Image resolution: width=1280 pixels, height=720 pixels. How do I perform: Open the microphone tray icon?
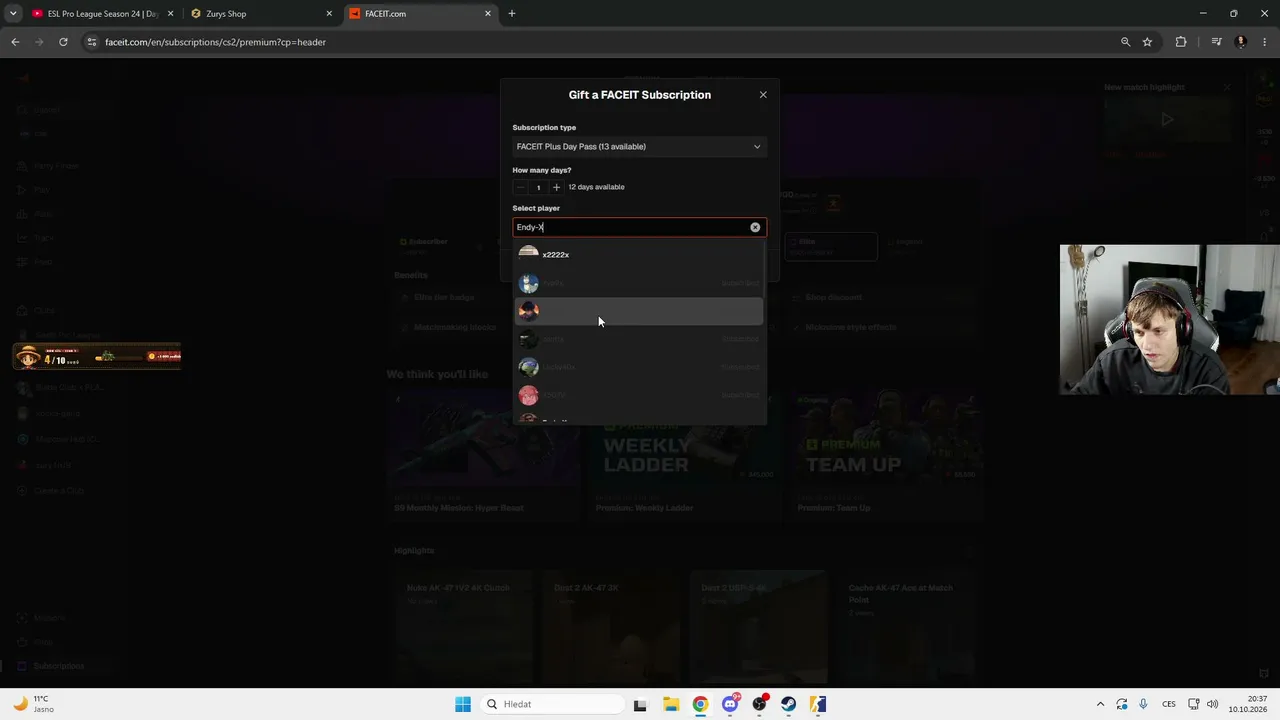(x=1143, y=704)
